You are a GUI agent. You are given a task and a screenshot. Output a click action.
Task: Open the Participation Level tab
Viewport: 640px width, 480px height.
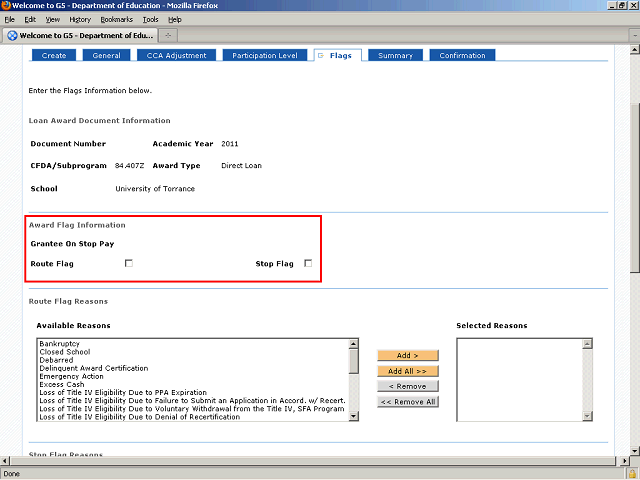click(265, 56)
